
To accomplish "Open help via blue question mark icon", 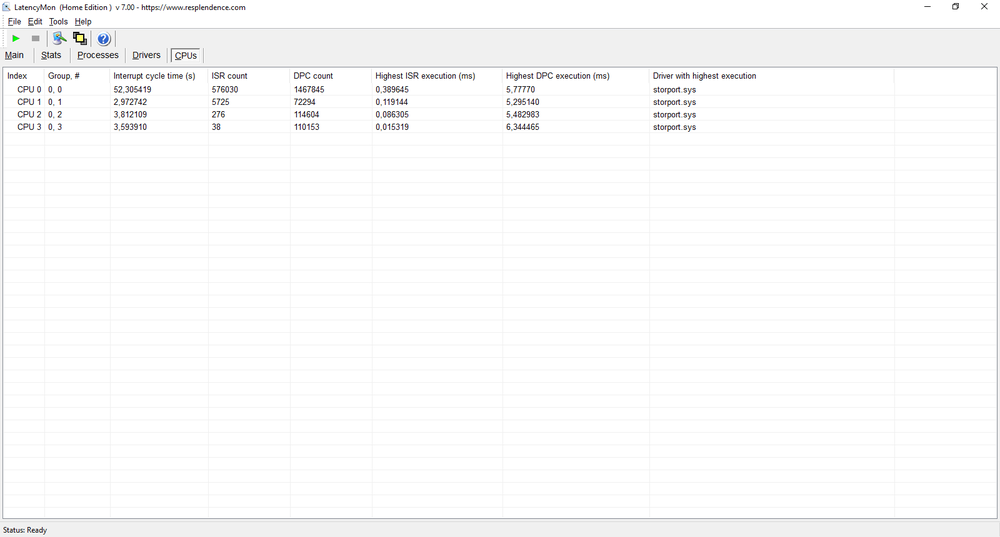I will pyautogui.click(x=104, y=38).
